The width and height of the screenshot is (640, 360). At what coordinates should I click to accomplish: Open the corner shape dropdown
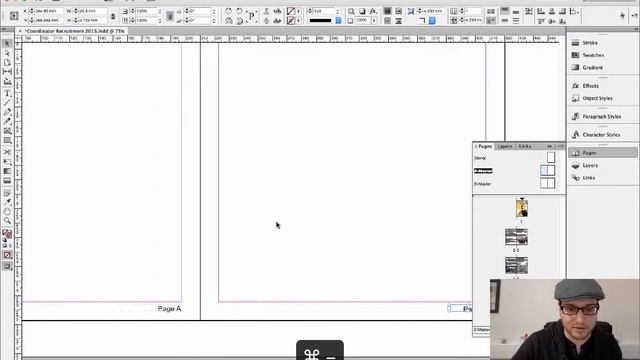[x=432, y=20]
